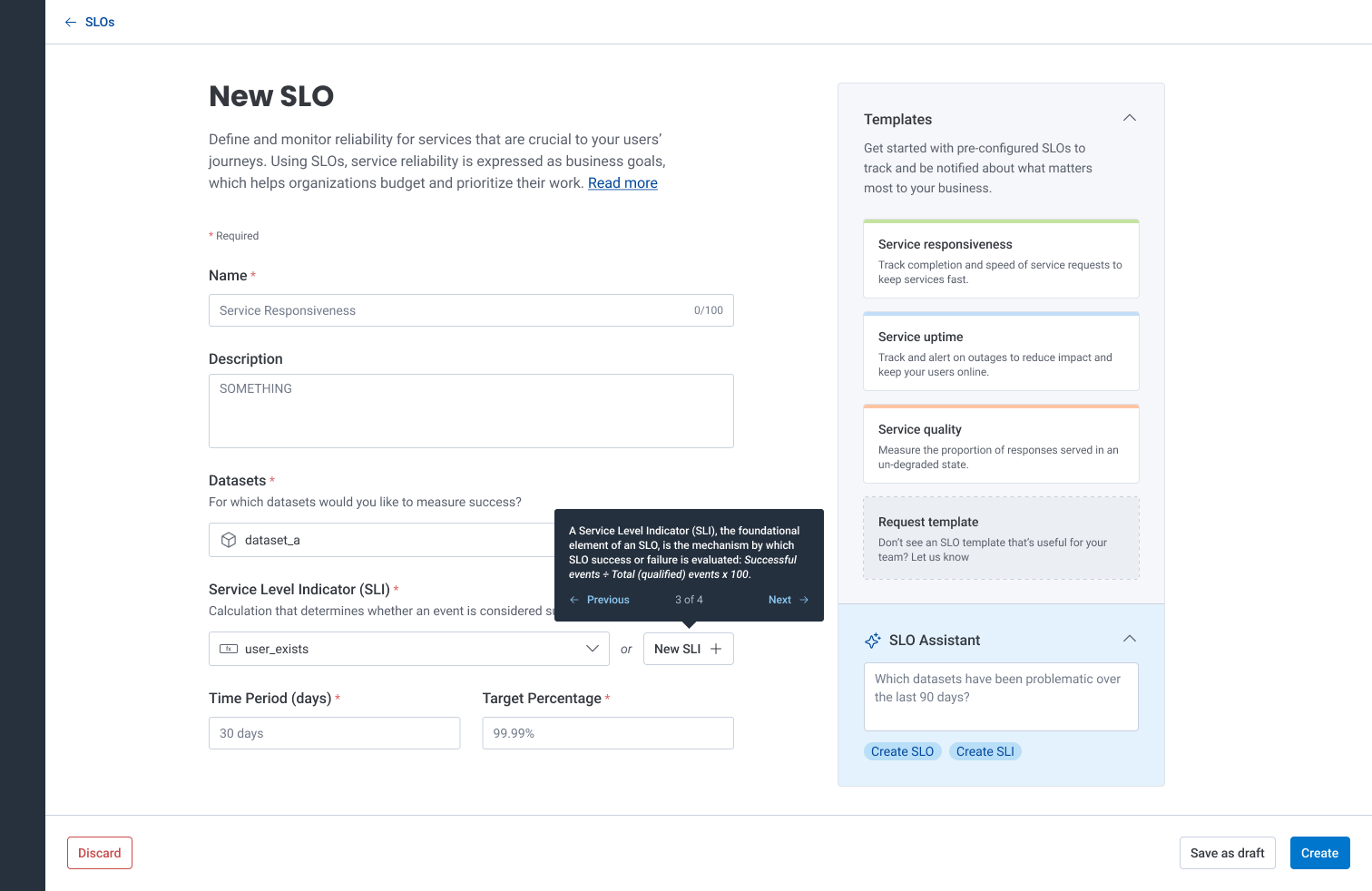This screenshot has width=1372, height=891.
Task: Click the Create button
Action: pos(1320,853)
